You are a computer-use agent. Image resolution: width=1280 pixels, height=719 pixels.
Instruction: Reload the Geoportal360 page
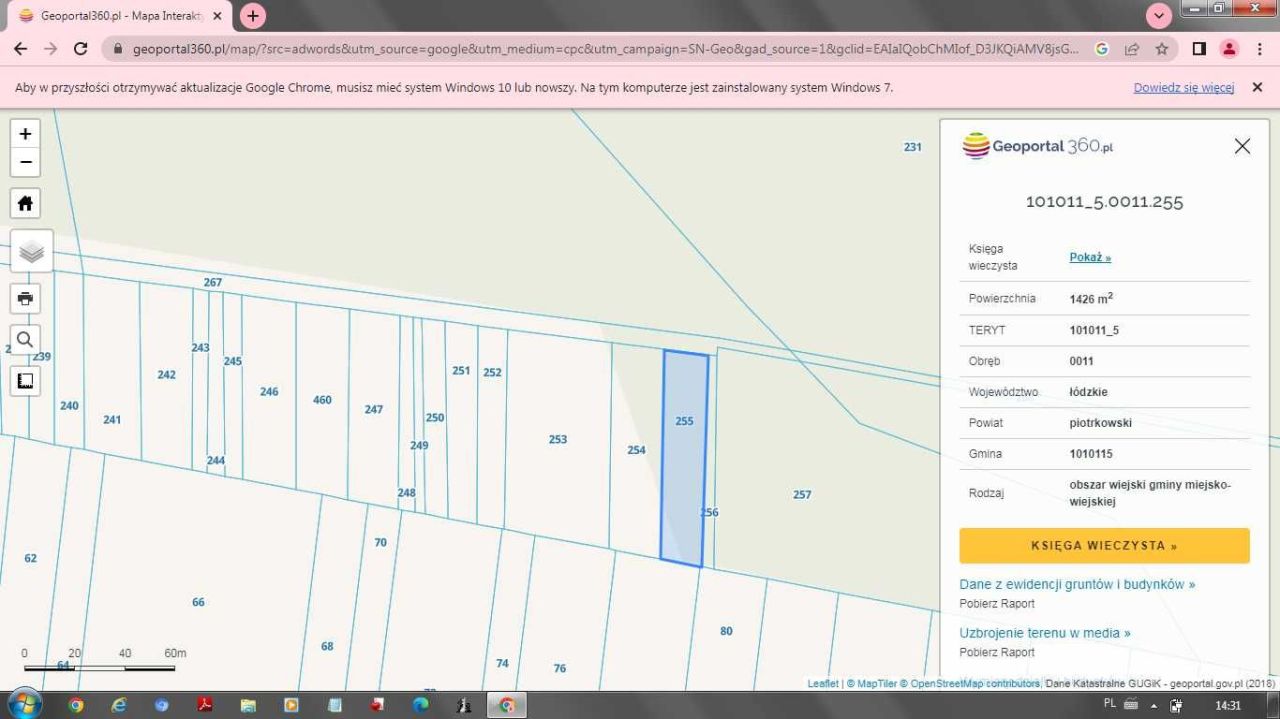81,49
